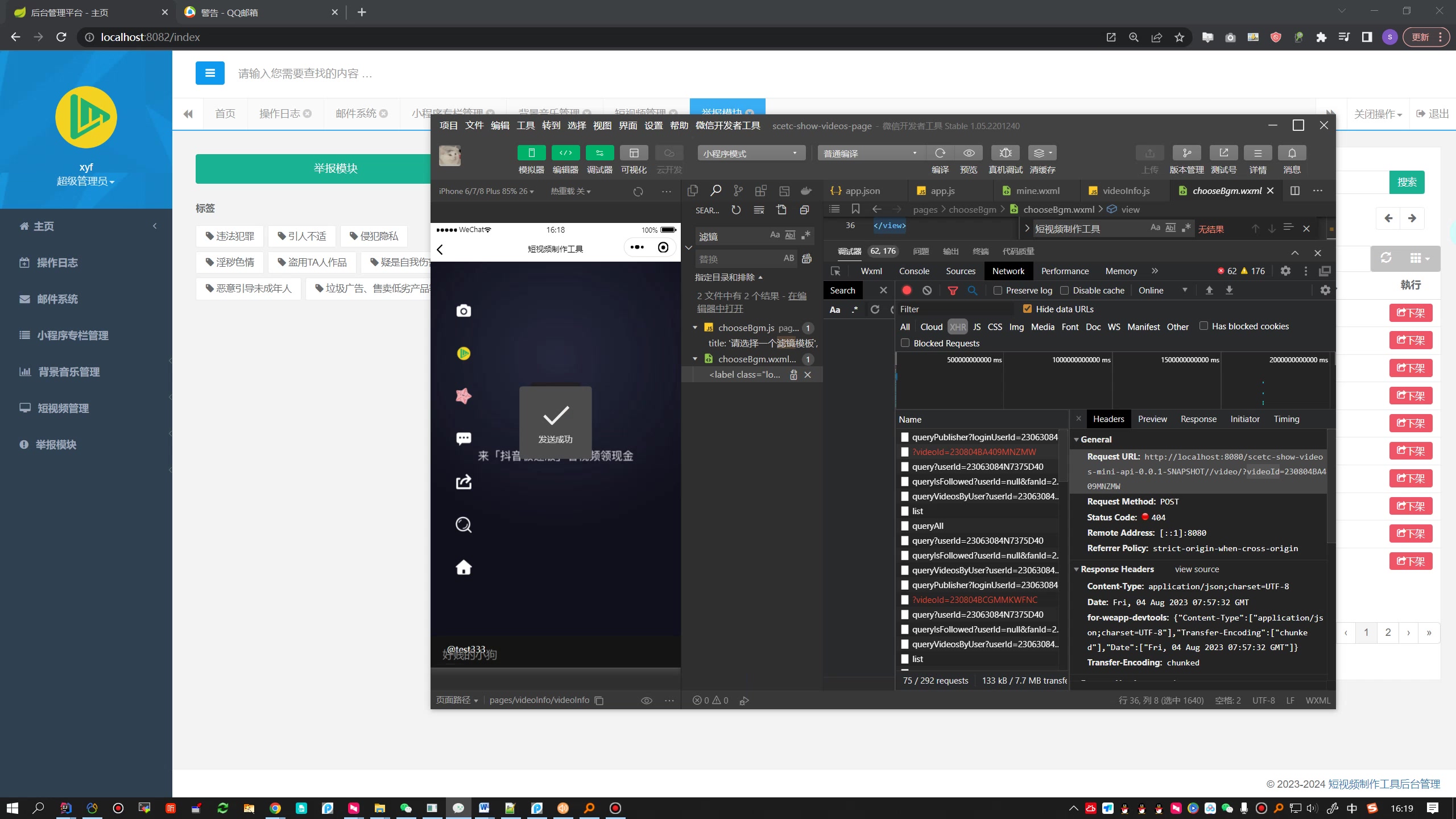Select the Console tab in developer tools
Screen dimensions: 1456x819
(914, 271)
